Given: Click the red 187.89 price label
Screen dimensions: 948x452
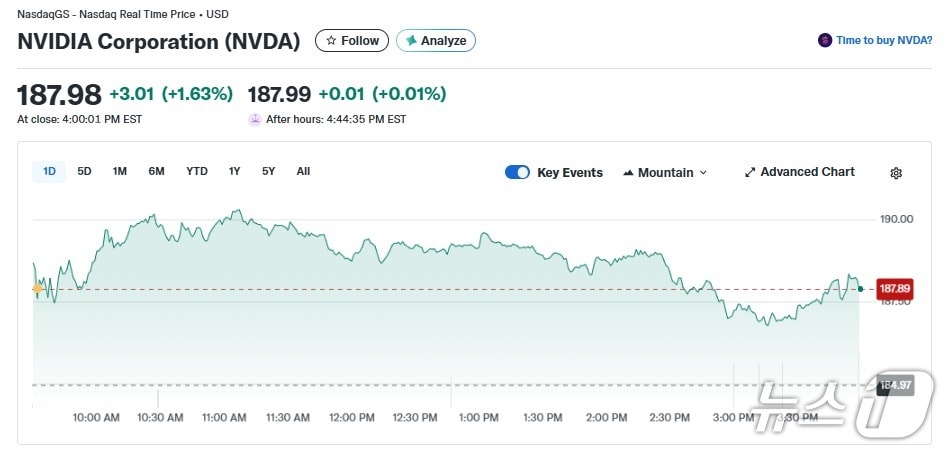Looking at the screenshot, I should point(893,289).
